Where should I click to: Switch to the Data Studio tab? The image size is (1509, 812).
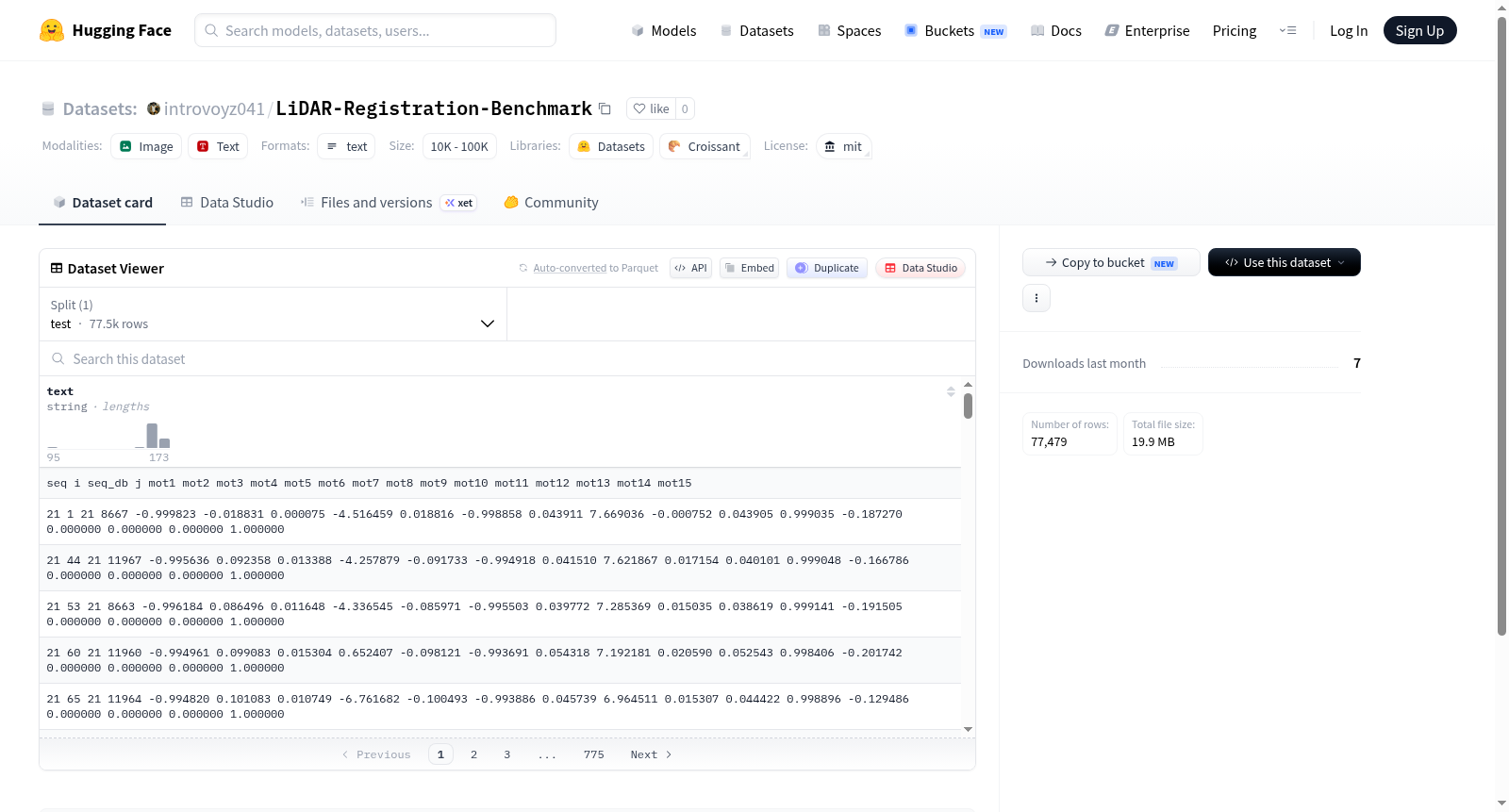pos(227,203)
